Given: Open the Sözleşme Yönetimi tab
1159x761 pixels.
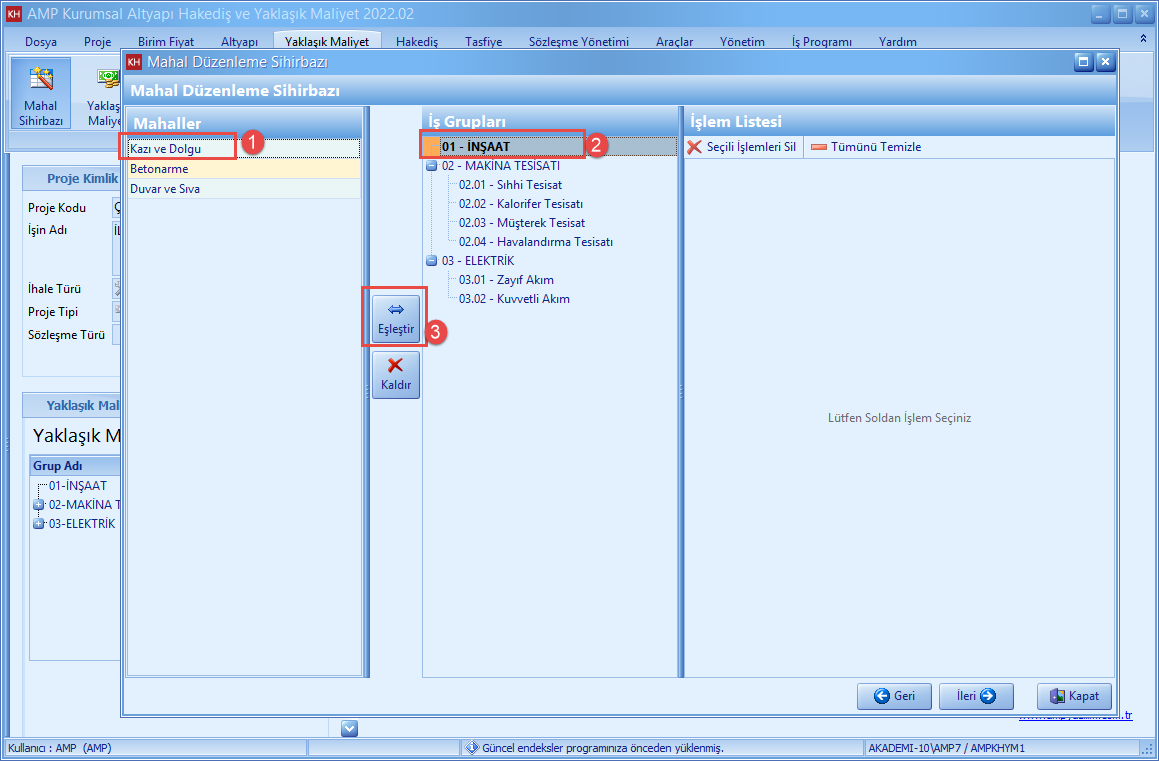Looking at the screenshot, I should (579, 42).
